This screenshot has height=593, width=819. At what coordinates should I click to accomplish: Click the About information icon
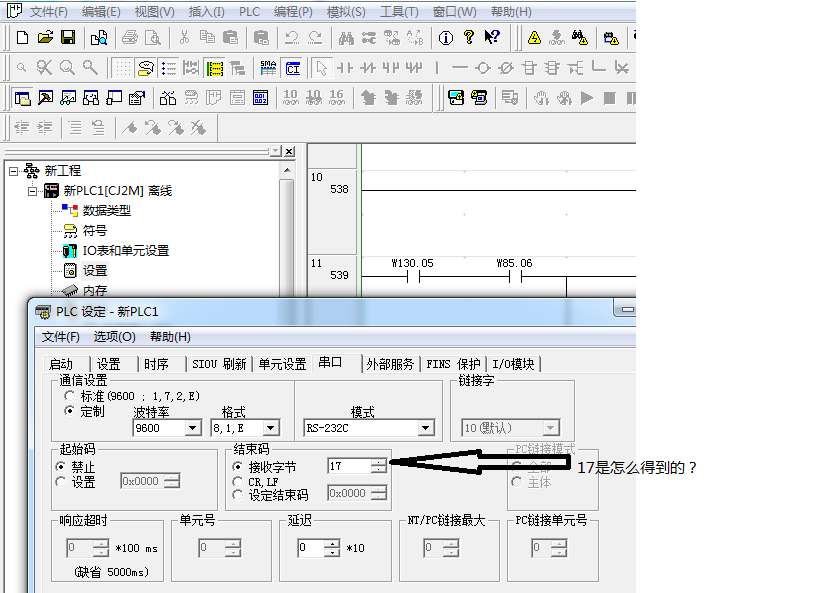445,37
